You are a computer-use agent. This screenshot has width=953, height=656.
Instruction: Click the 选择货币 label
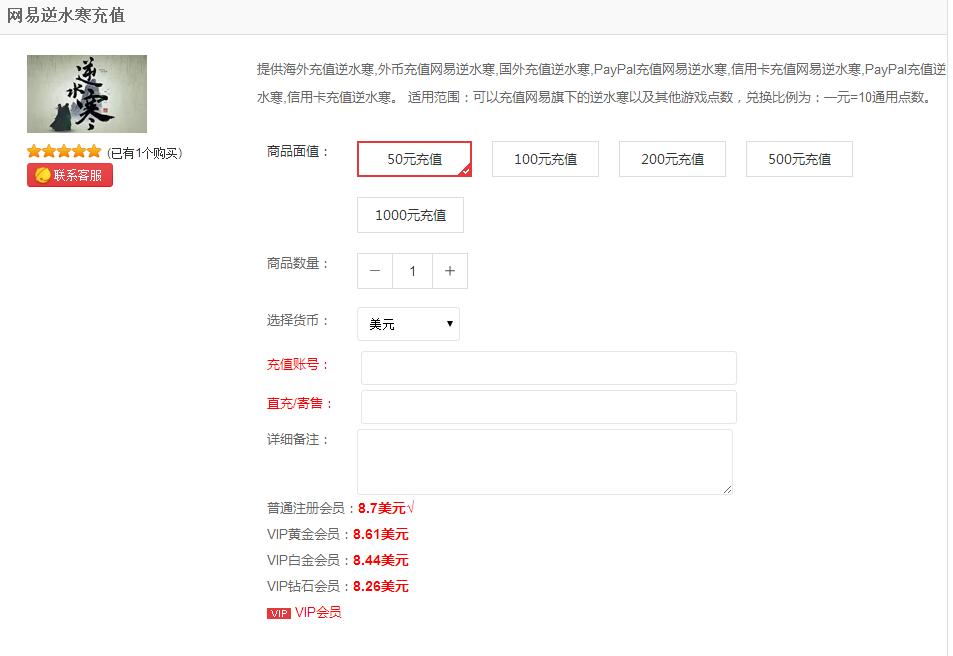tap(297, 320)
